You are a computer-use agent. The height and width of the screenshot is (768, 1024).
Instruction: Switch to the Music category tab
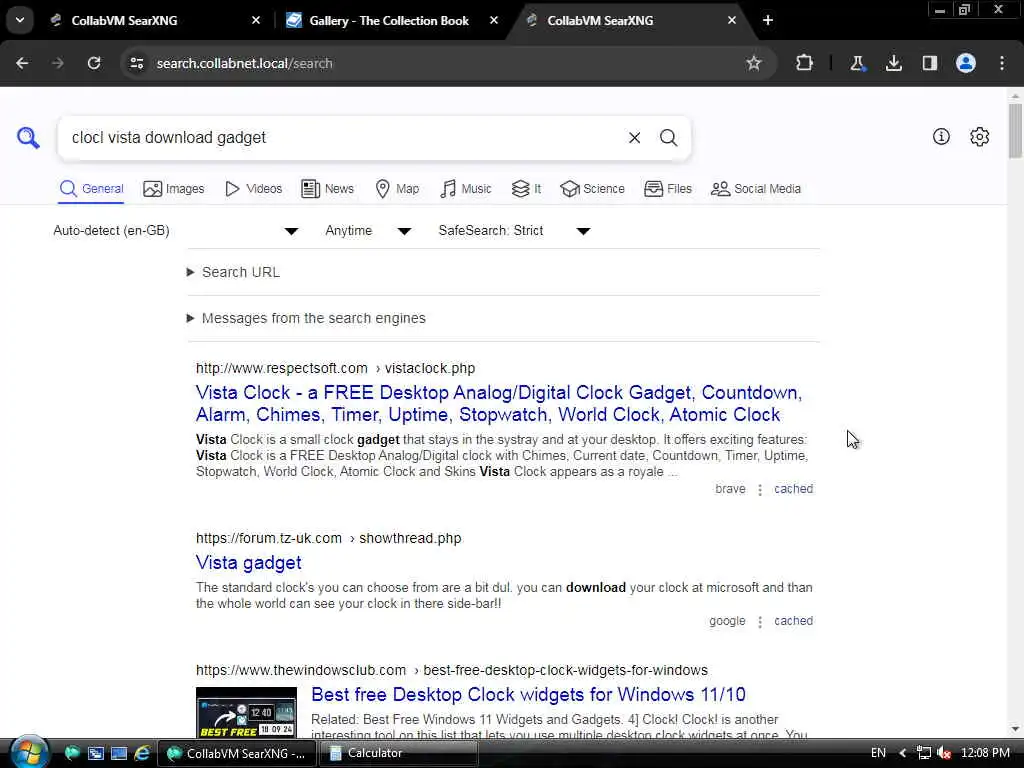(466, 189)
